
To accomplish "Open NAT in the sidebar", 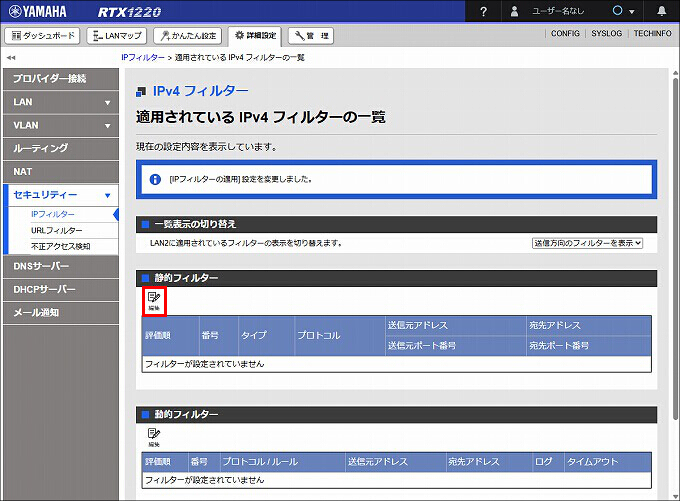I will click(61, 172).
